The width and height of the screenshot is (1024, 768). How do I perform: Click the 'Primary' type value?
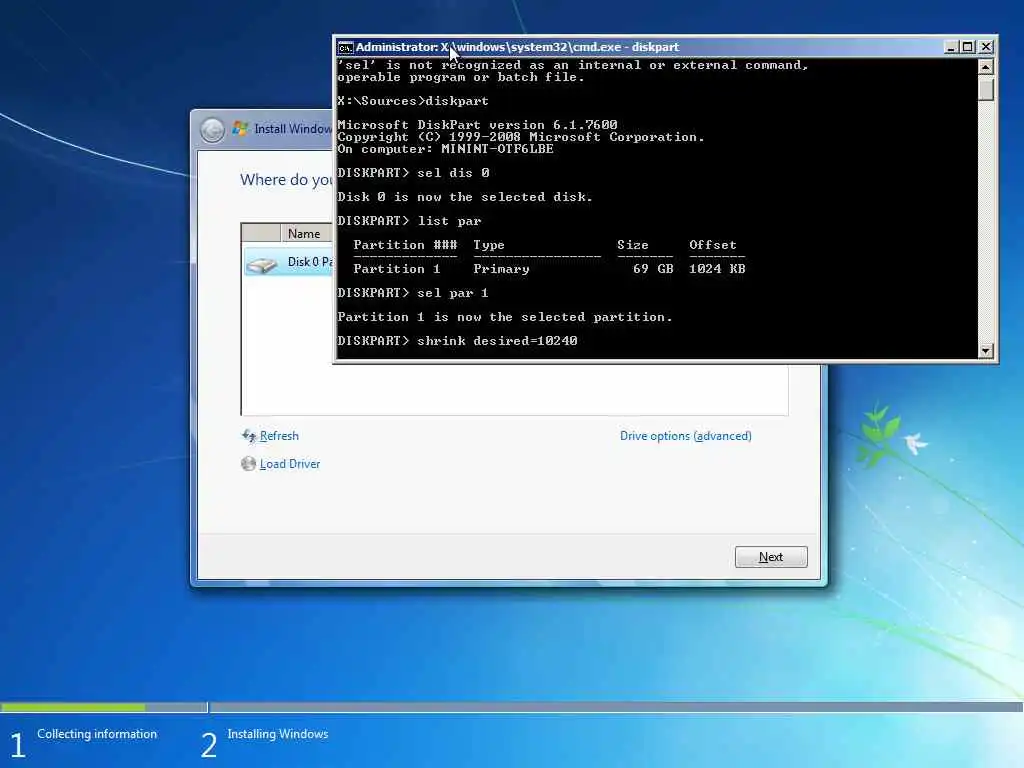(x=502, y=269)
